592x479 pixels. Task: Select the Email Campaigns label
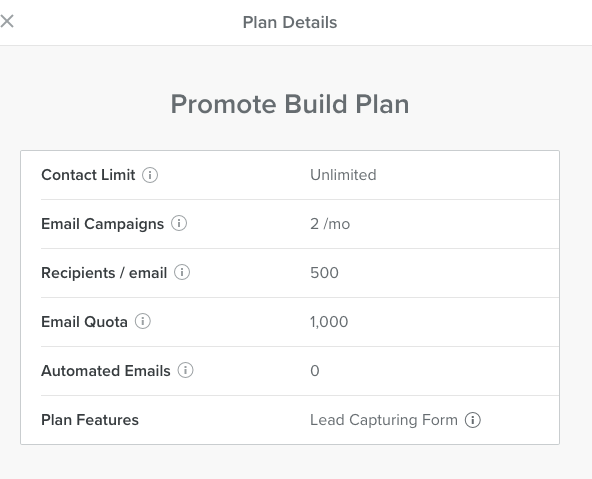[x=102, y=224]
